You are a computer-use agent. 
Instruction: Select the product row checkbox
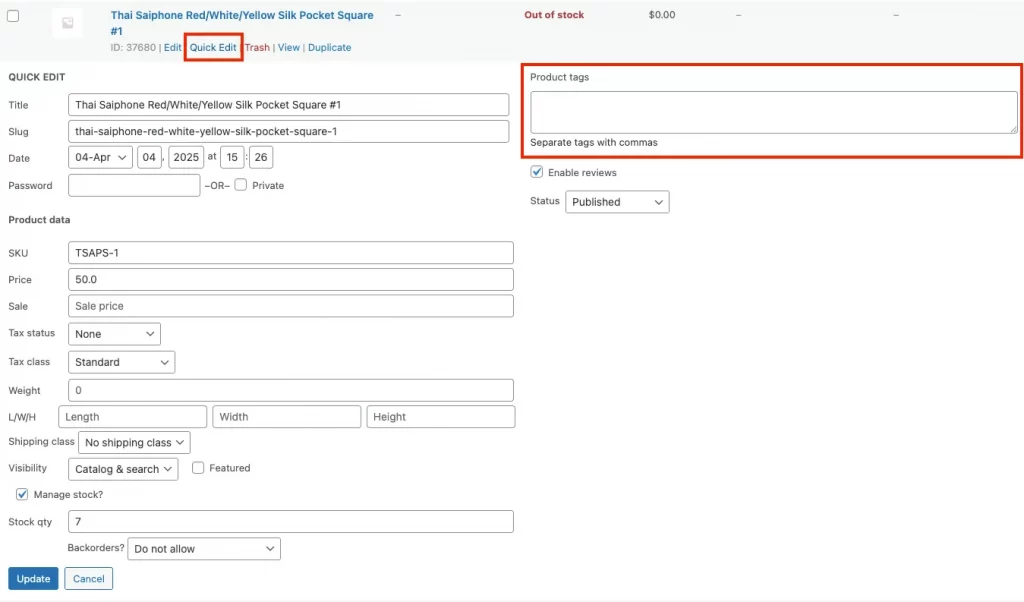coord(13,16)
